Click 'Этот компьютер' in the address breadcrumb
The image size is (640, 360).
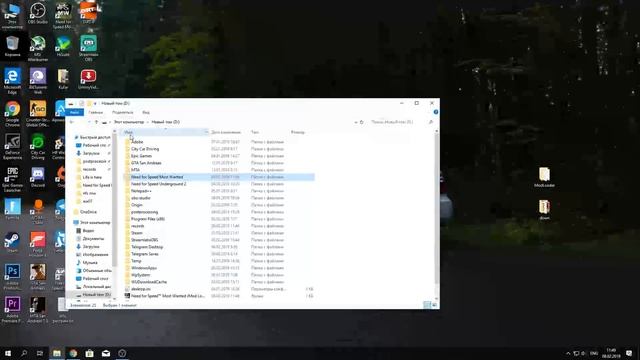click(x=129, y=122)
